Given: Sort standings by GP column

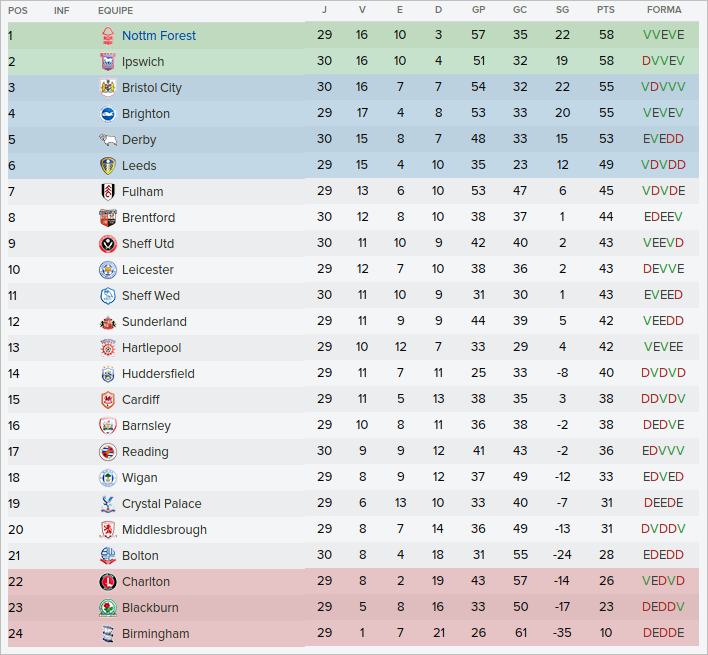Looking at the screenshot, I should [x=479, y=10].
